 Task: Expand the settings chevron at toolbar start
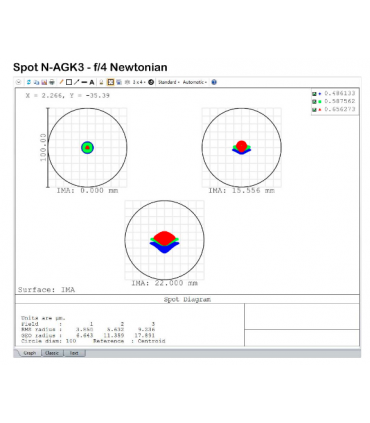coord(18,82)
